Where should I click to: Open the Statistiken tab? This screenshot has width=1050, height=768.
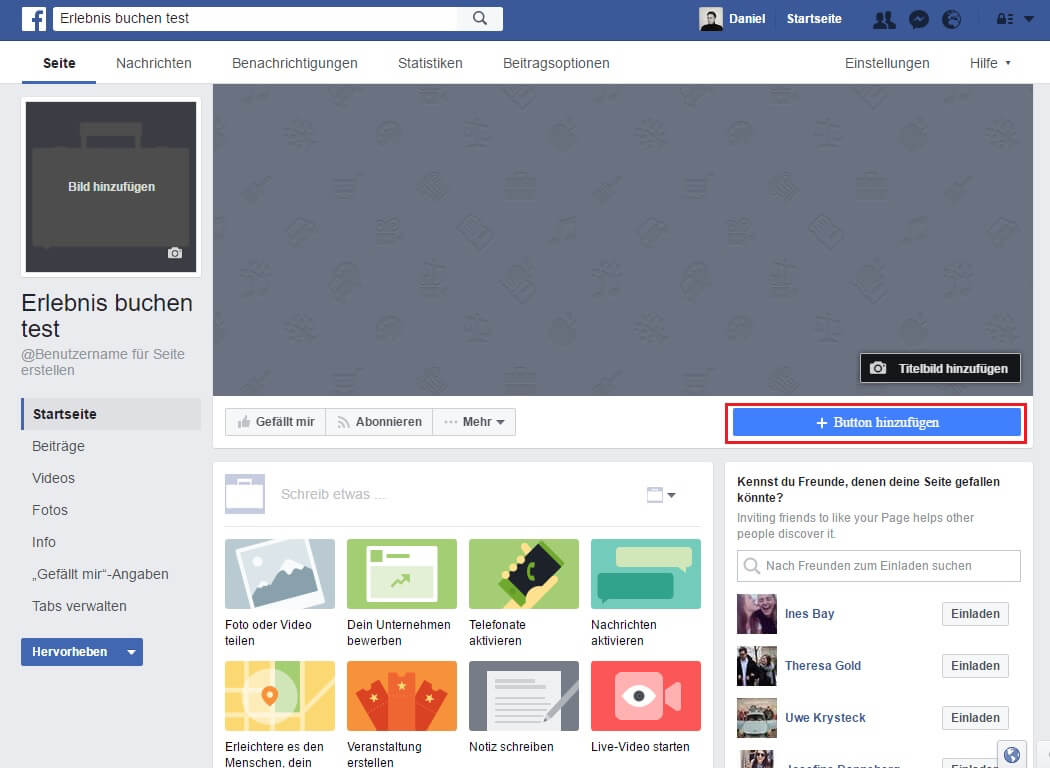(430, 63)
